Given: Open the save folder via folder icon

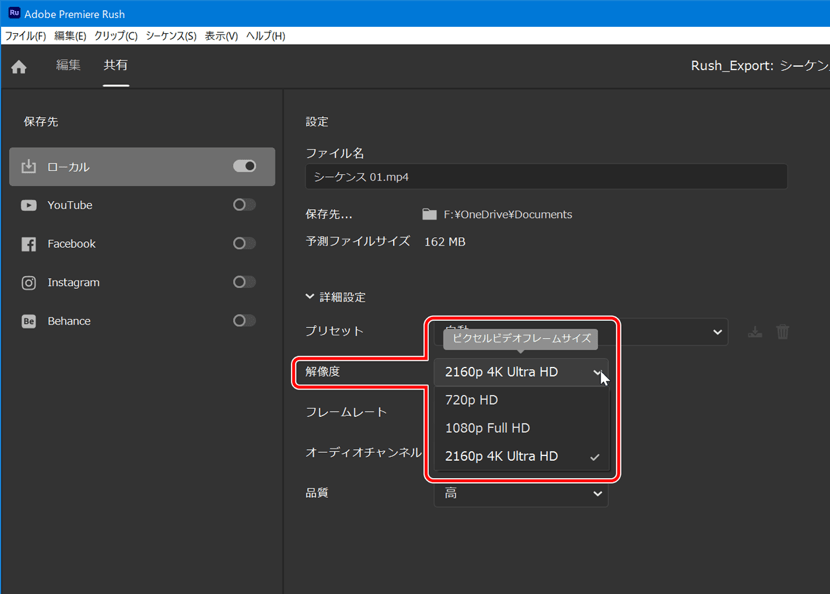Looking at the screenshot, I should point(429,214).
